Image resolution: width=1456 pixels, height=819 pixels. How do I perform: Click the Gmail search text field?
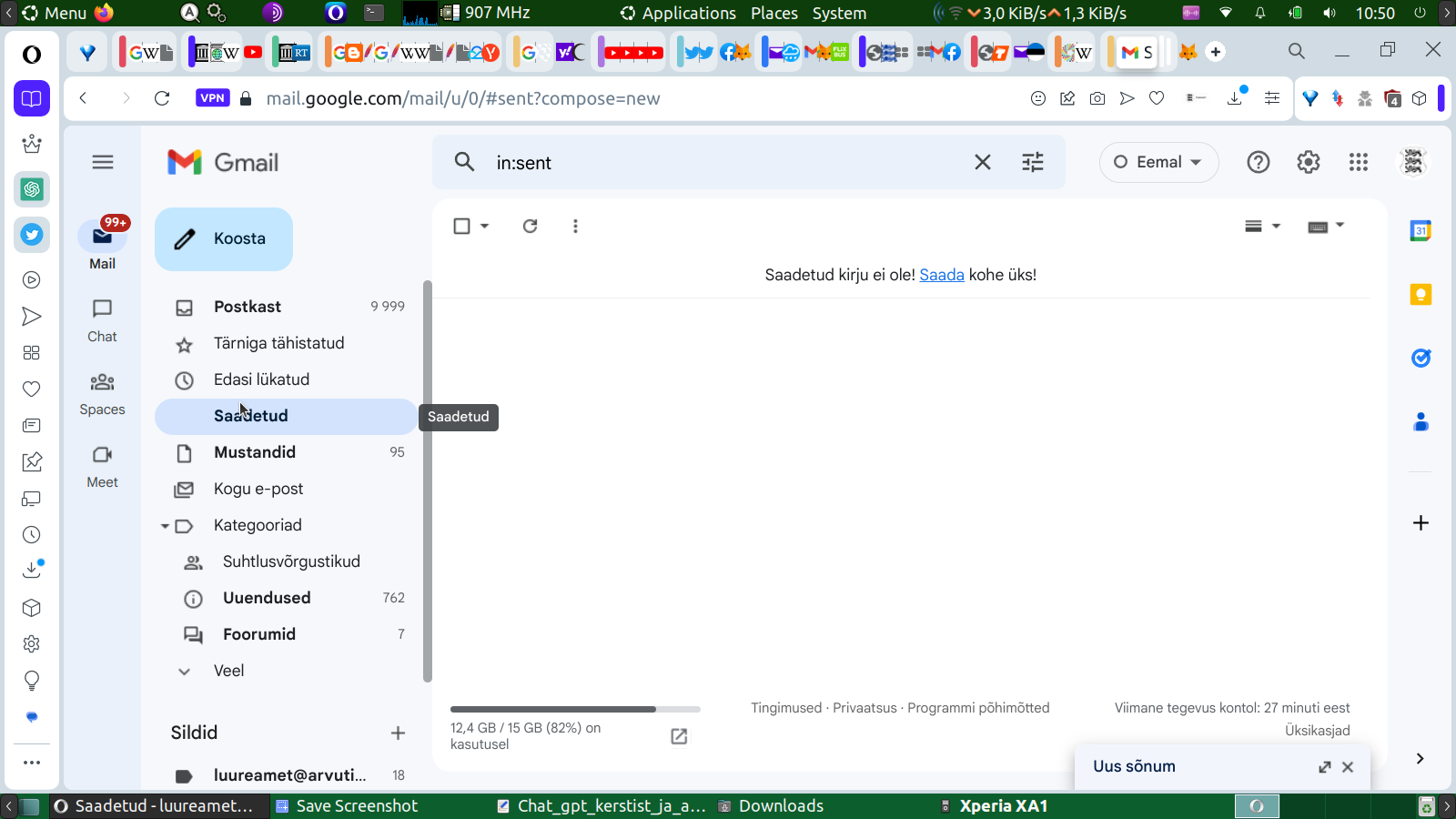click(x=728, y=162)
